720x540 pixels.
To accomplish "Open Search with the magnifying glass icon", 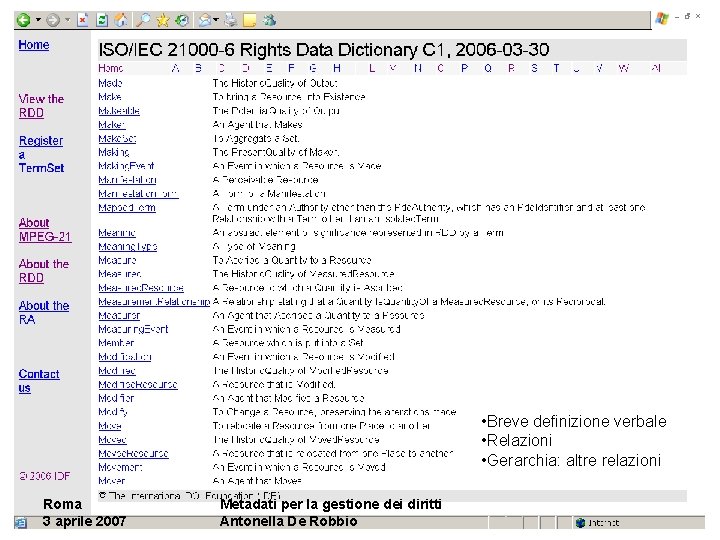I will tap(143, 20).
